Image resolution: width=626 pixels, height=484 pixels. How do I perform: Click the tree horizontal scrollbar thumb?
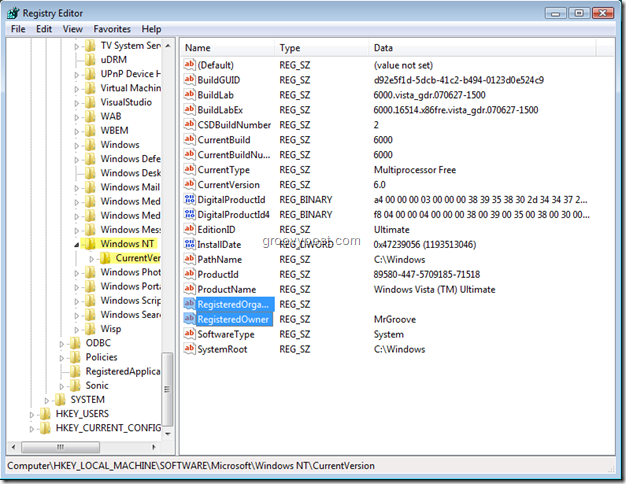pos(60,447)
